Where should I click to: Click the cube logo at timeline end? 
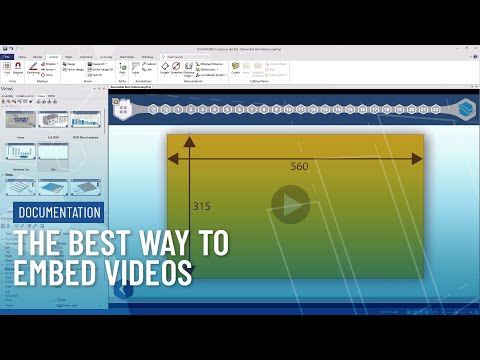pyautogui.click(x=466, y=109)
